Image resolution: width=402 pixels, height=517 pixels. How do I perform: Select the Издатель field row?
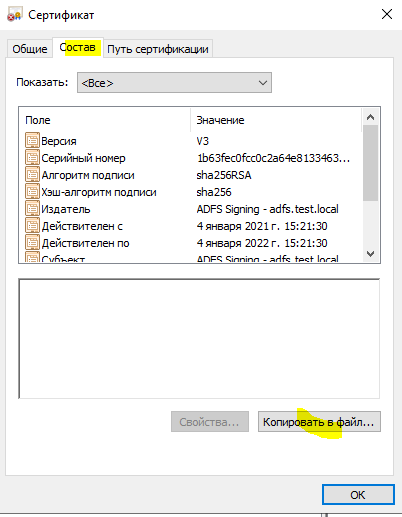190,209
